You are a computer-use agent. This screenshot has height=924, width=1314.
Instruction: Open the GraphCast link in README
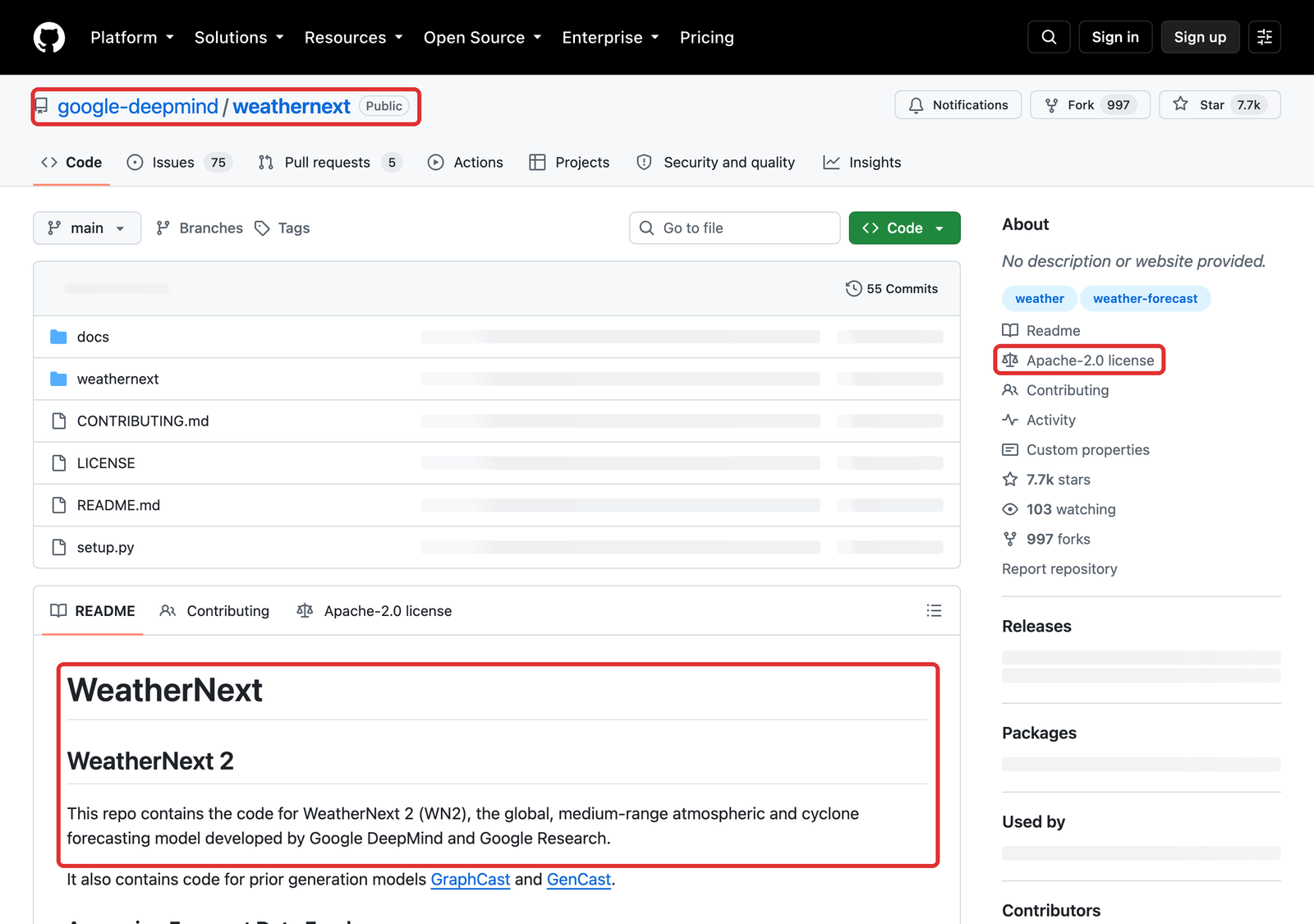(471, 879)
